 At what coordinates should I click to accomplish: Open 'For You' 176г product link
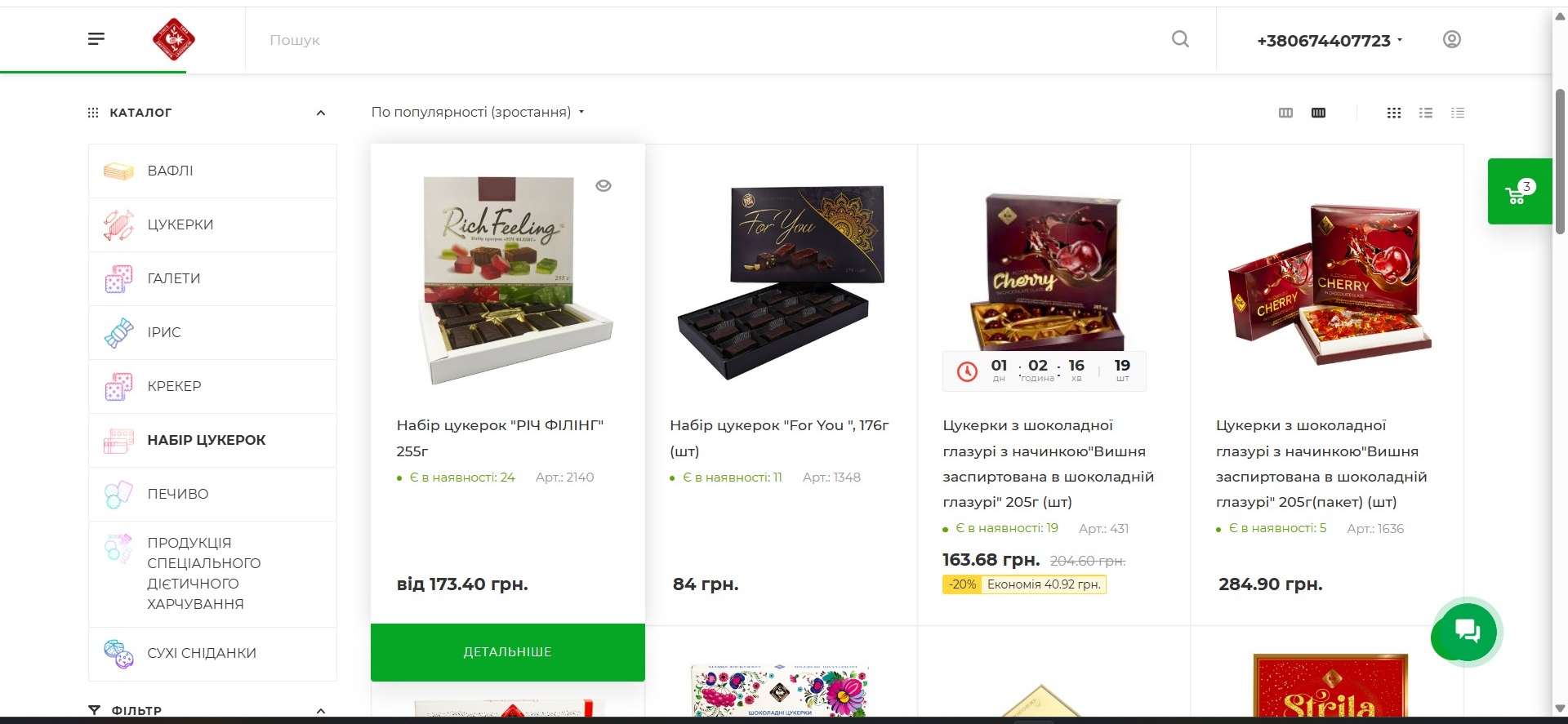pos(779,438)
